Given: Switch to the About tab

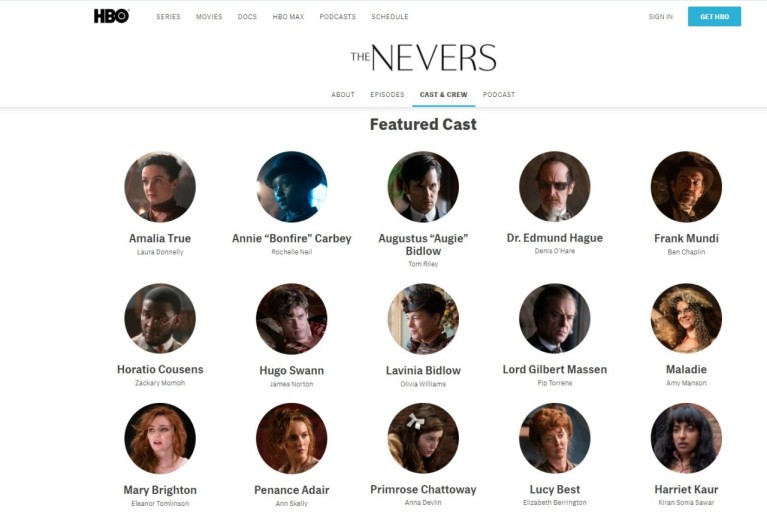Looking at the screenshot, I should (x=343, y=94).
